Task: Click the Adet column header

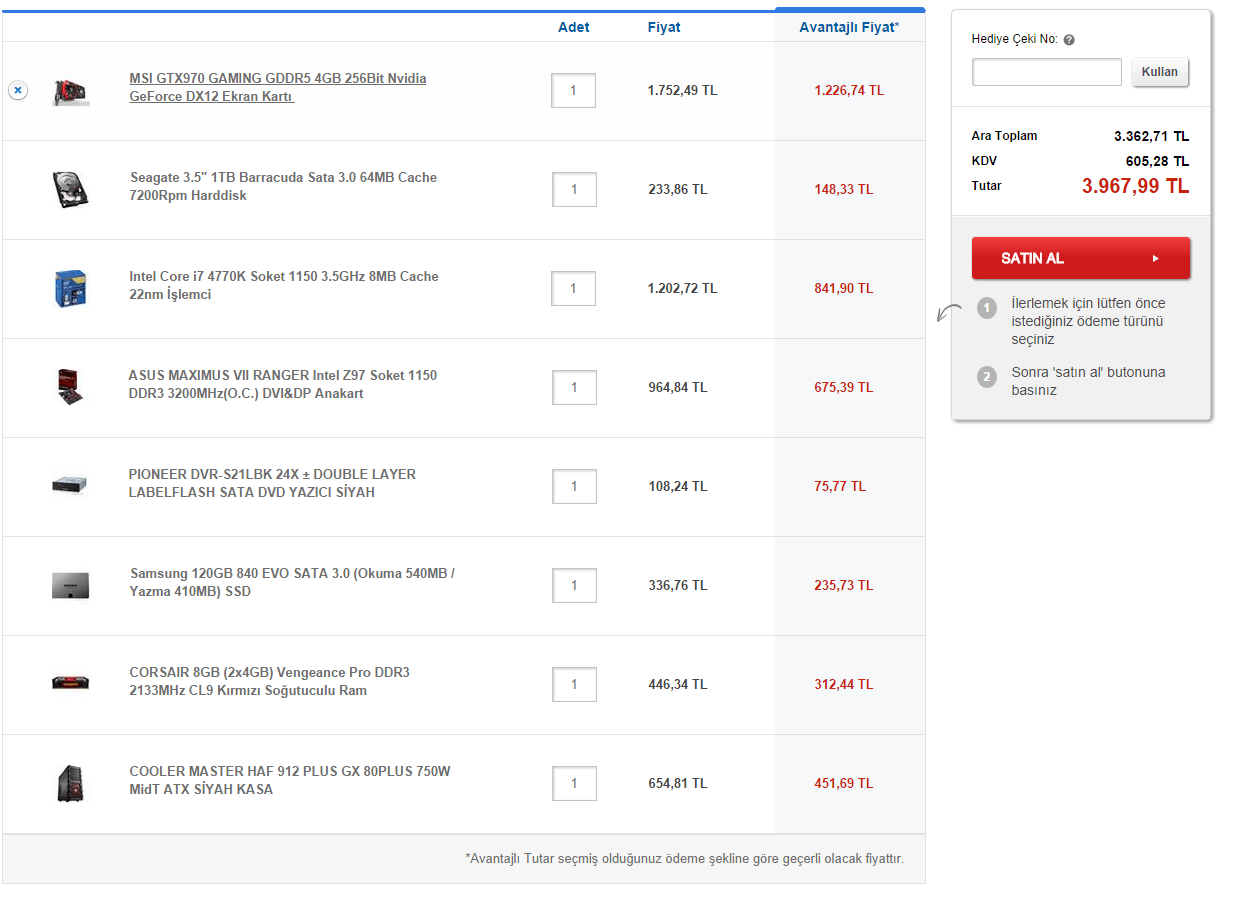Action: coord(574,27)
